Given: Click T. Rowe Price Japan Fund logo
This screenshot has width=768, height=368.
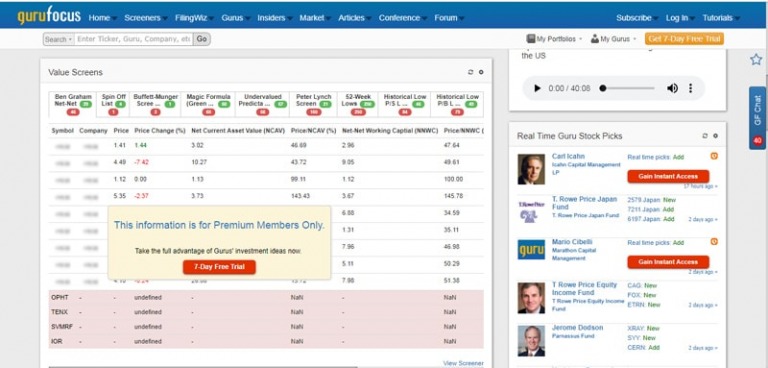Looking at the screenshot, I should tap(531, 212).
